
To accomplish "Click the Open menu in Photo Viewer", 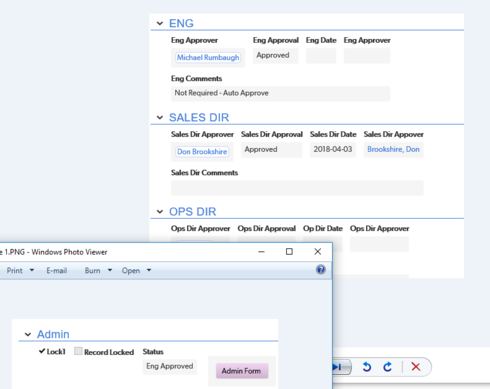I will [x=131, y=270].
